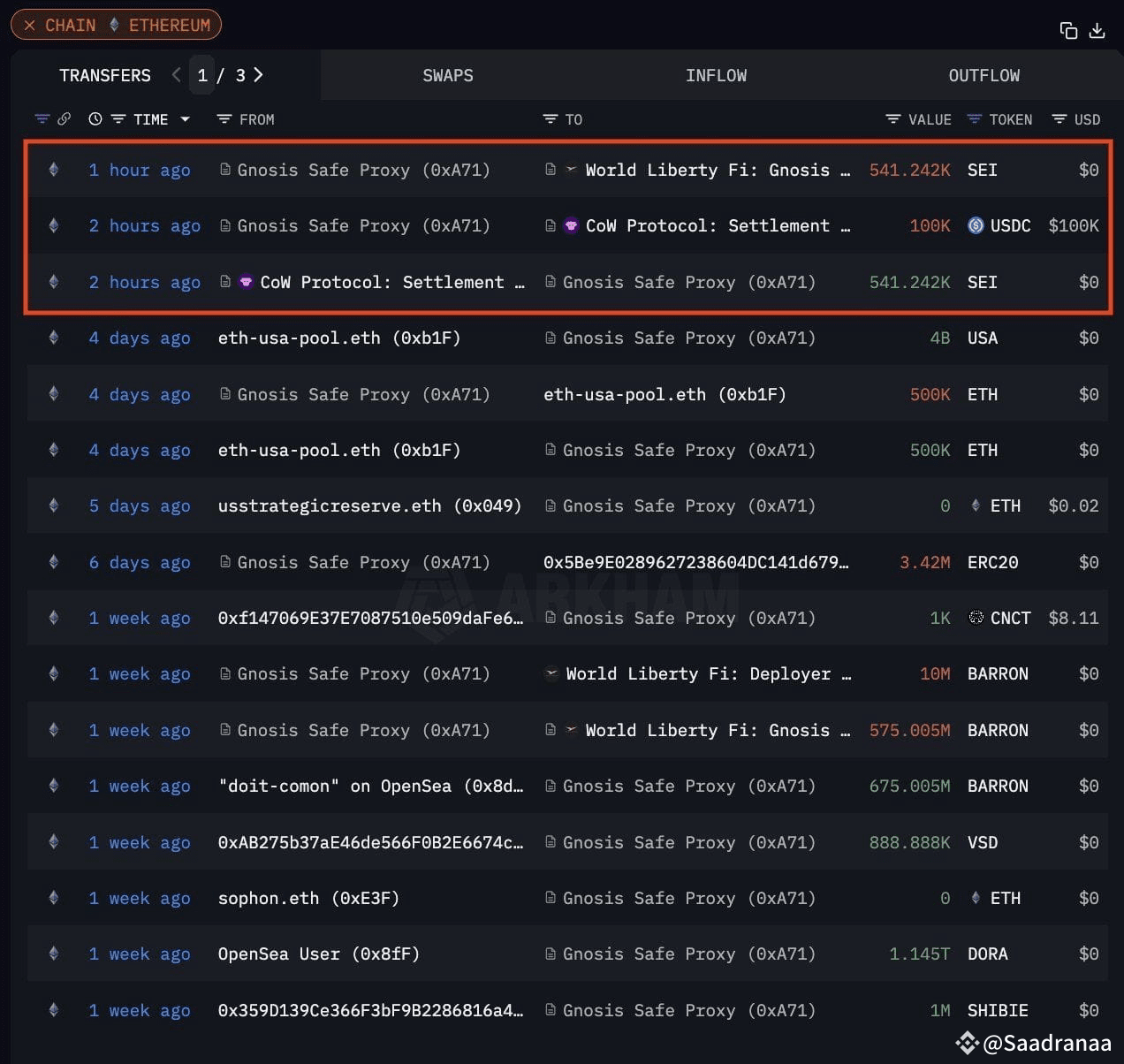
Task: Open sophon.eth (0xE3F) address
Action: 308,898
